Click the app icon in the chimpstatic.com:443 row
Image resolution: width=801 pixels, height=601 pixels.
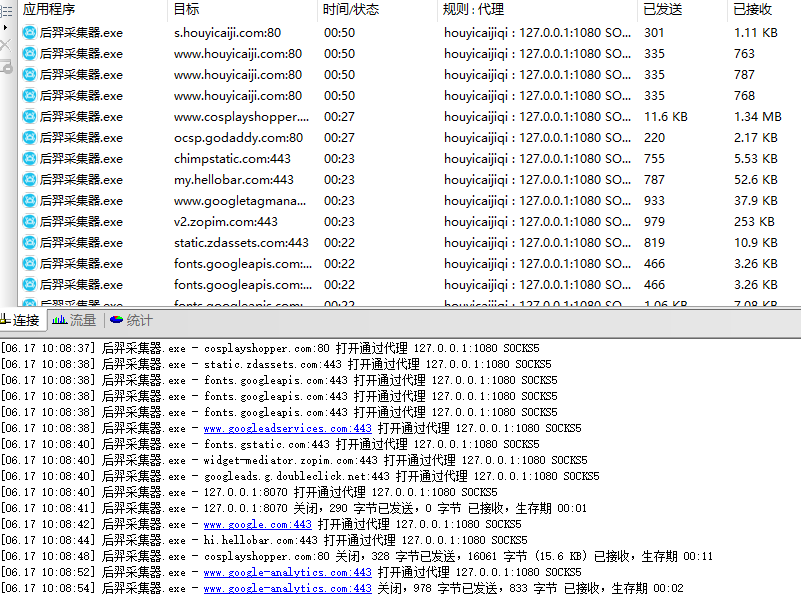coord(30,158)
